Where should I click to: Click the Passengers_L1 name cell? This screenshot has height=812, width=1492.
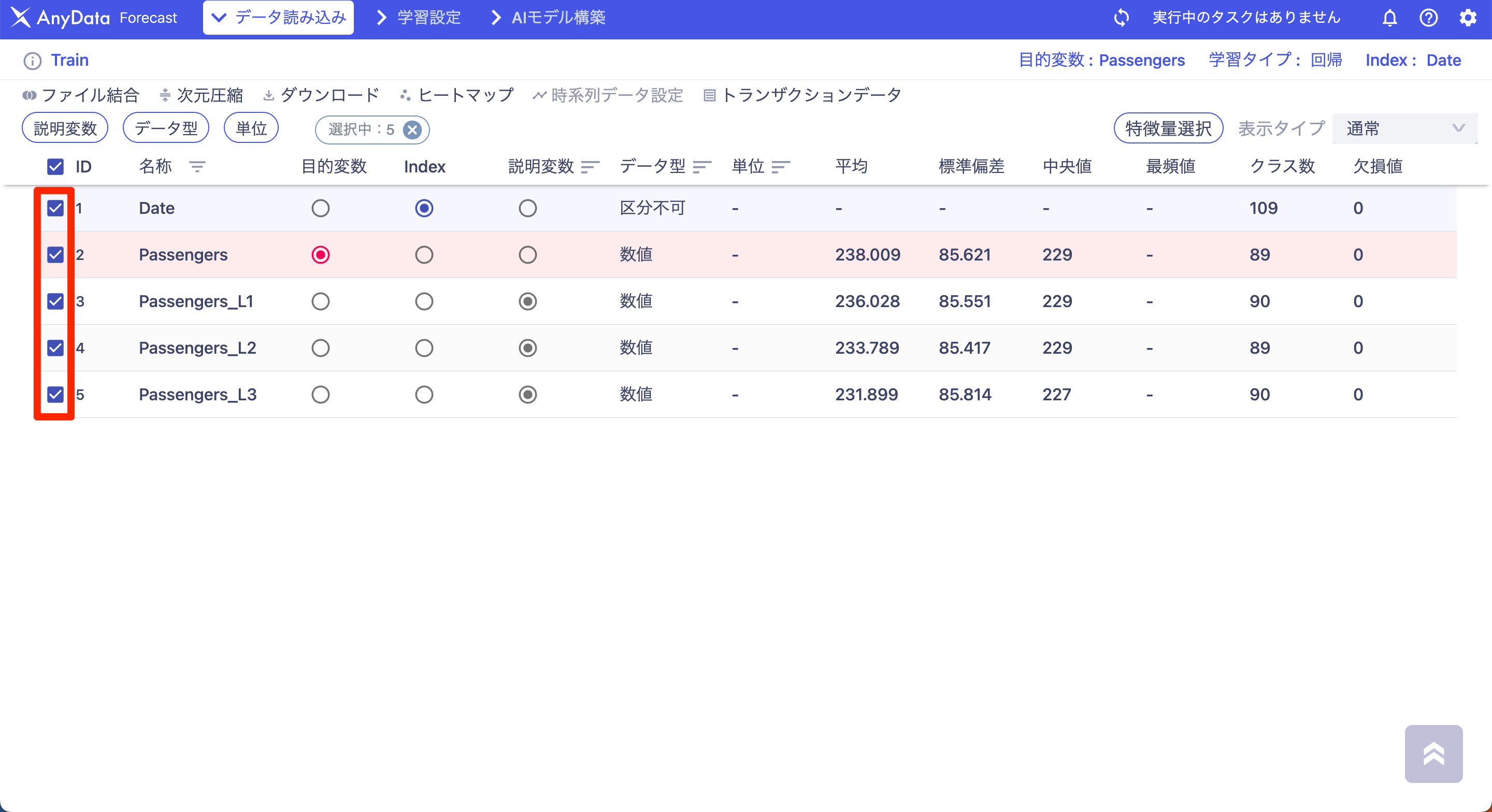click(196, 301)
